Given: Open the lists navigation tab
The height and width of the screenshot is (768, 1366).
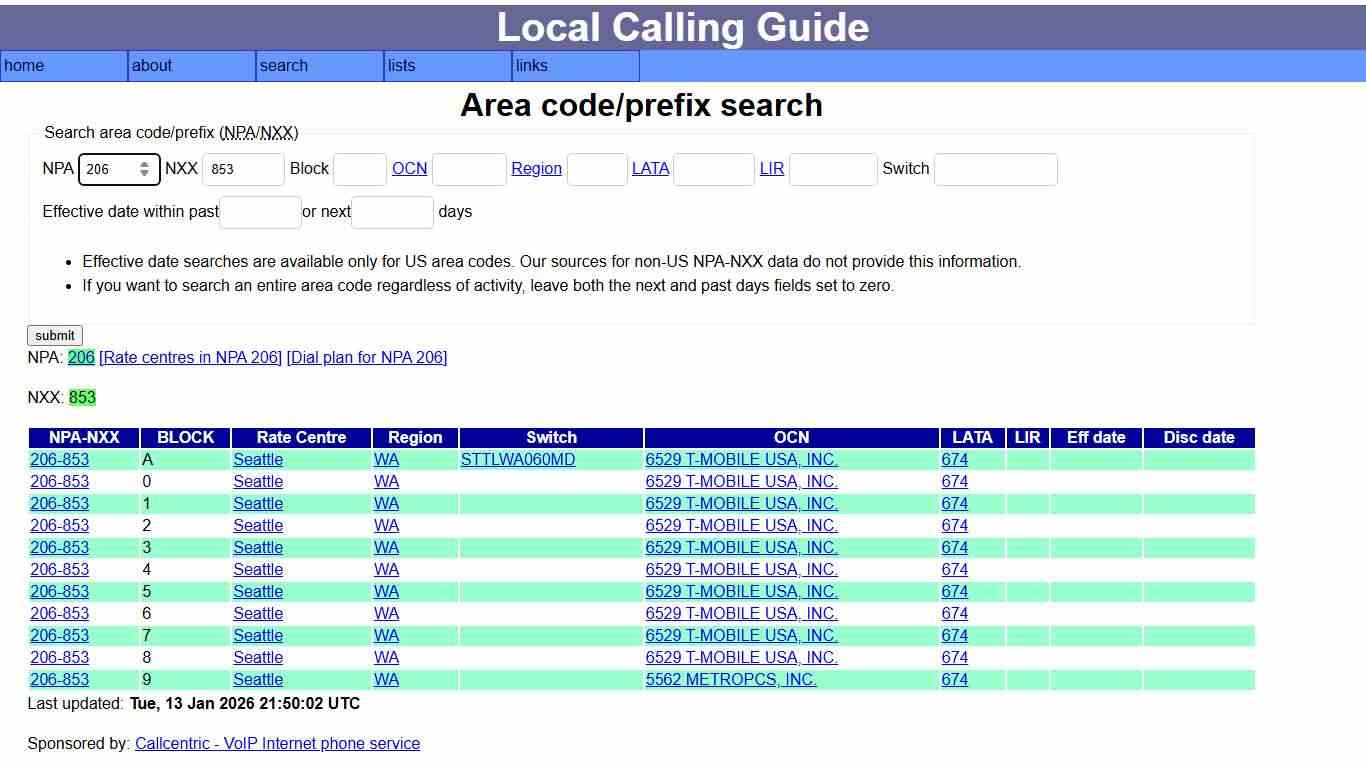Looking at the screenshot, I should tap(400, 66).
